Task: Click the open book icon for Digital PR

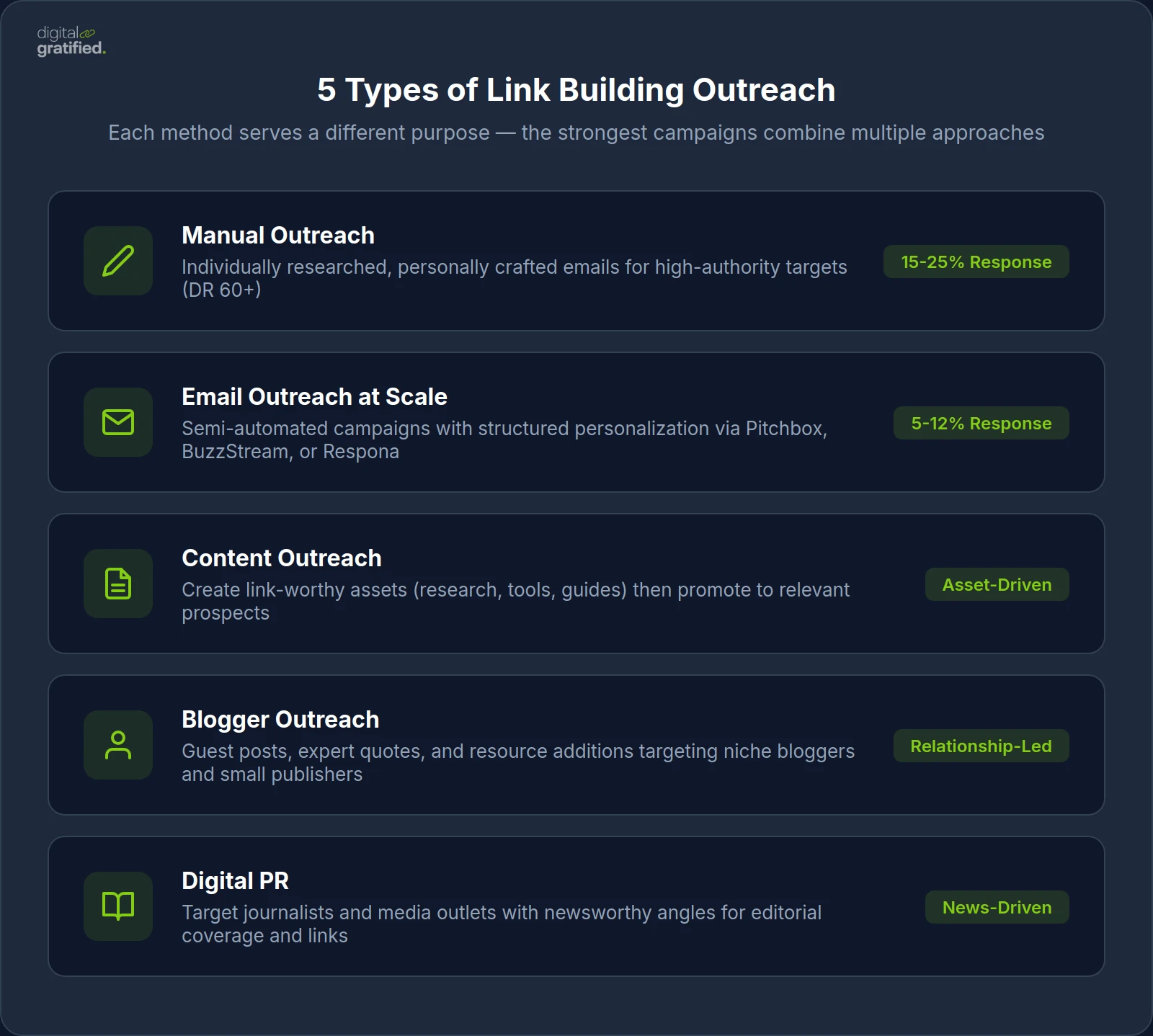Action: (x=118, y=906)
